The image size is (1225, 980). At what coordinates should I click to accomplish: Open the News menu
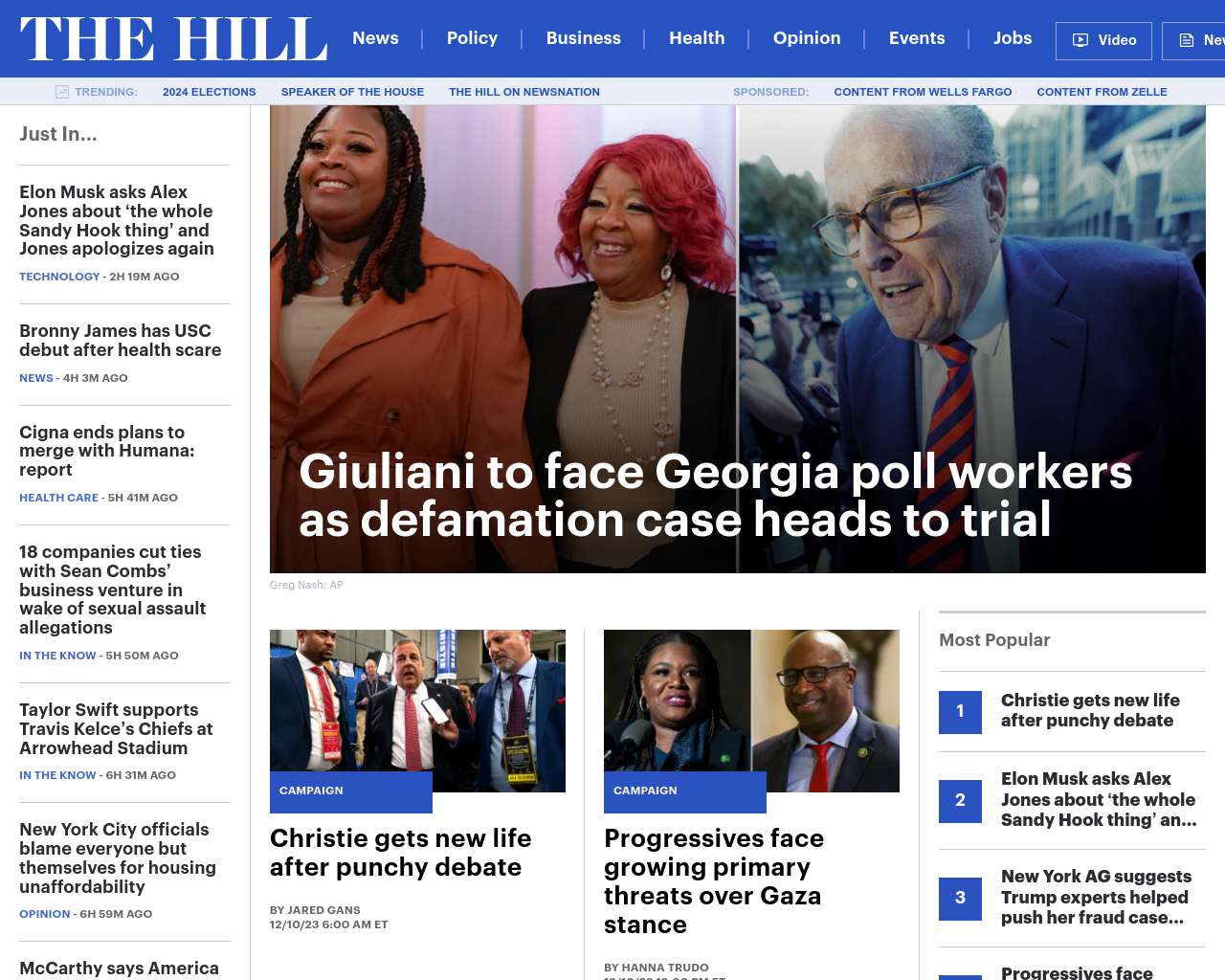375,38
